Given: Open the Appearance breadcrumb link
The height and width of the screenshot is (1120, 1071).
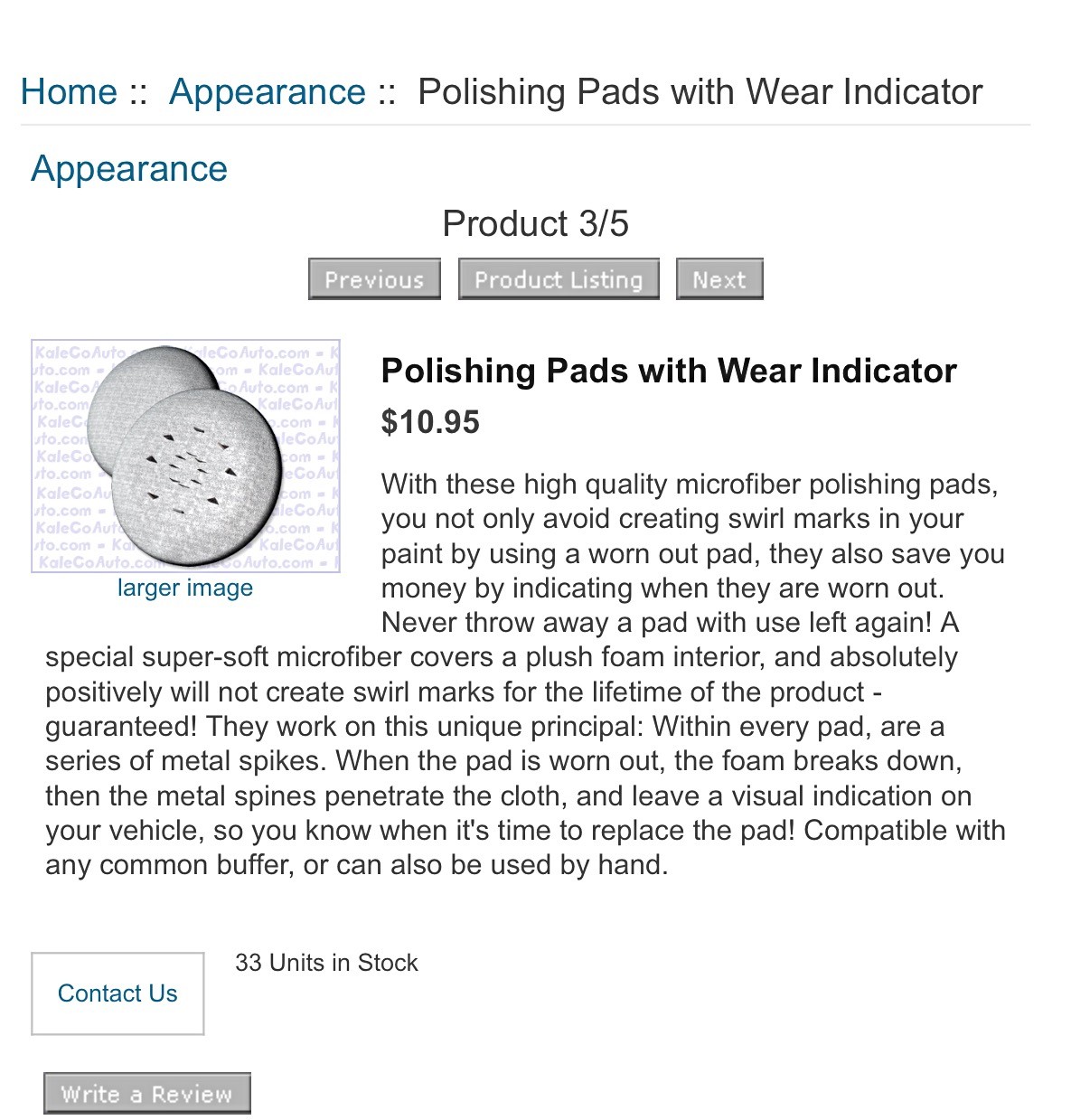Looking at the screenshot, I should (268, 92).
